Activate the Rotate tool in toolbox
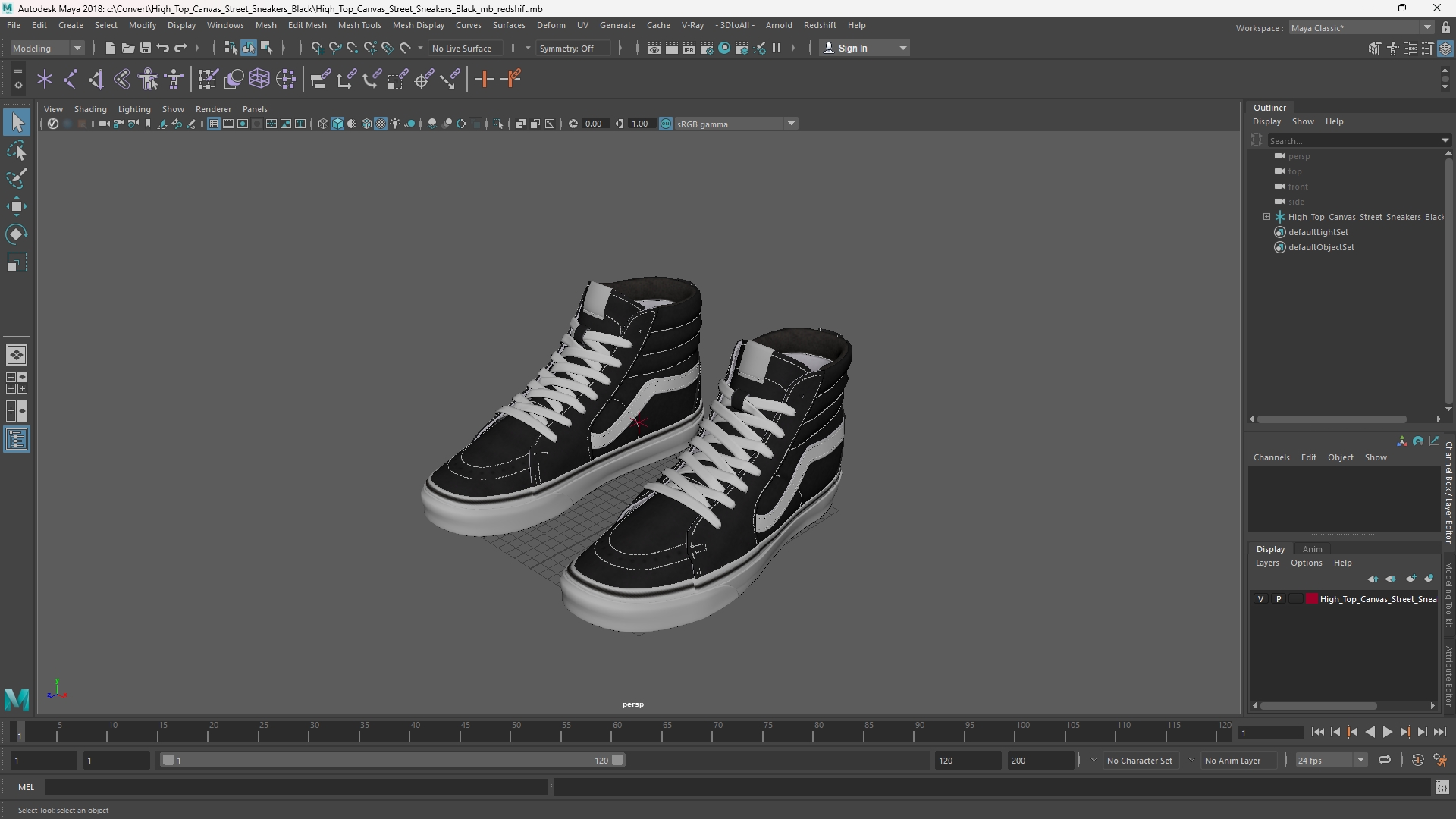This screenshot has width=1456, height=819. pos(17,234)
